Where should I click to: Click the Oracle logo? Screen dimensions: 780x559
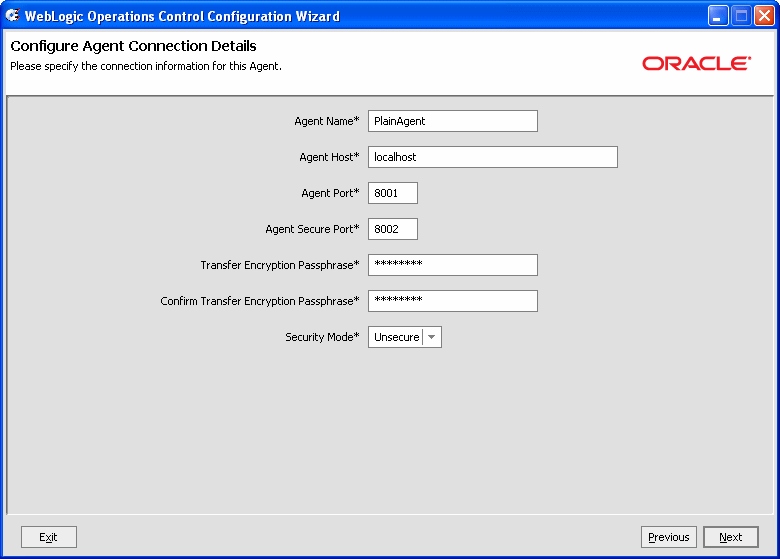coord(696,63)
